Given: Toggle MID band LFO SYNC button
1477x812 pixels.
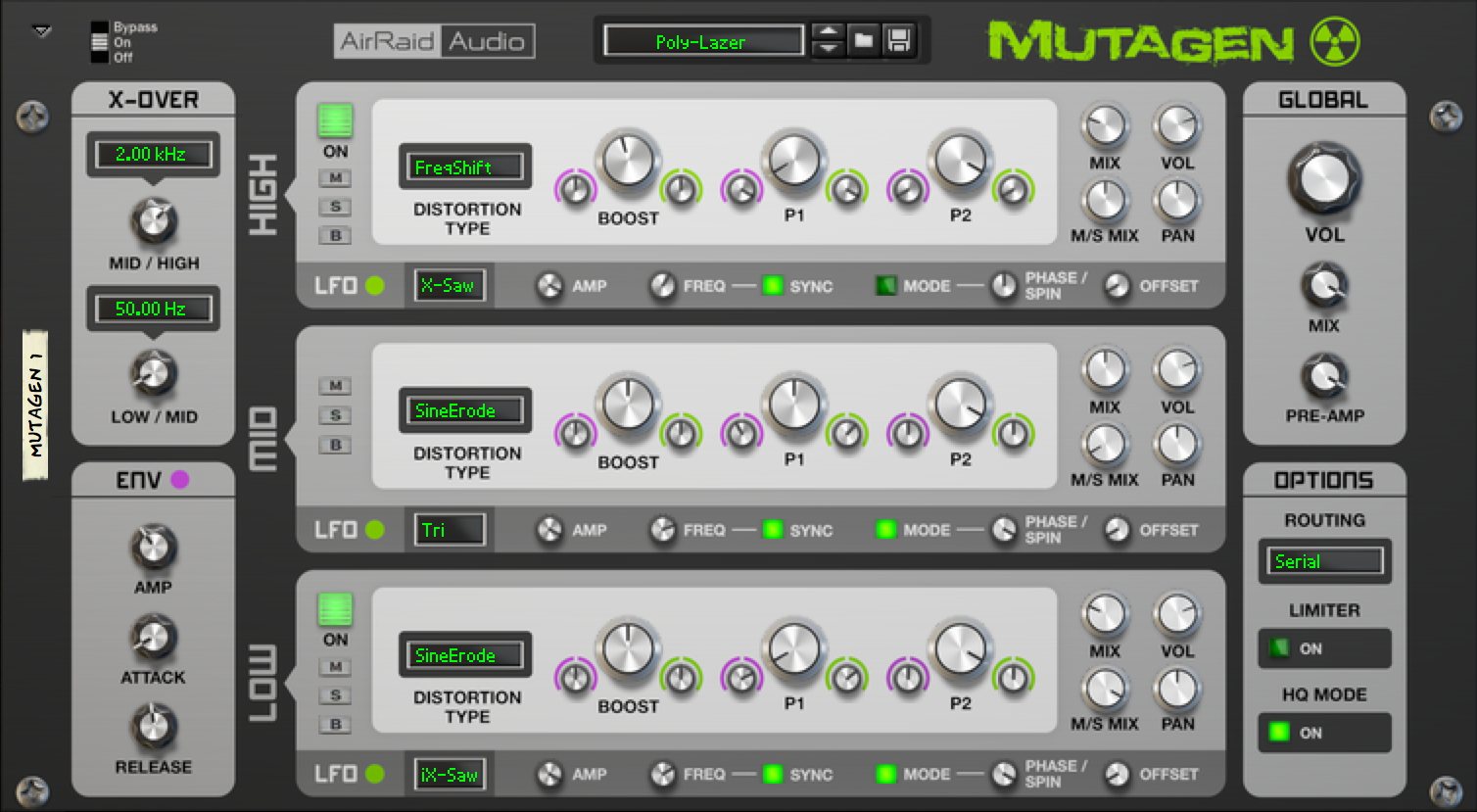Looking at the screenshot, I should tap(773, 530).
